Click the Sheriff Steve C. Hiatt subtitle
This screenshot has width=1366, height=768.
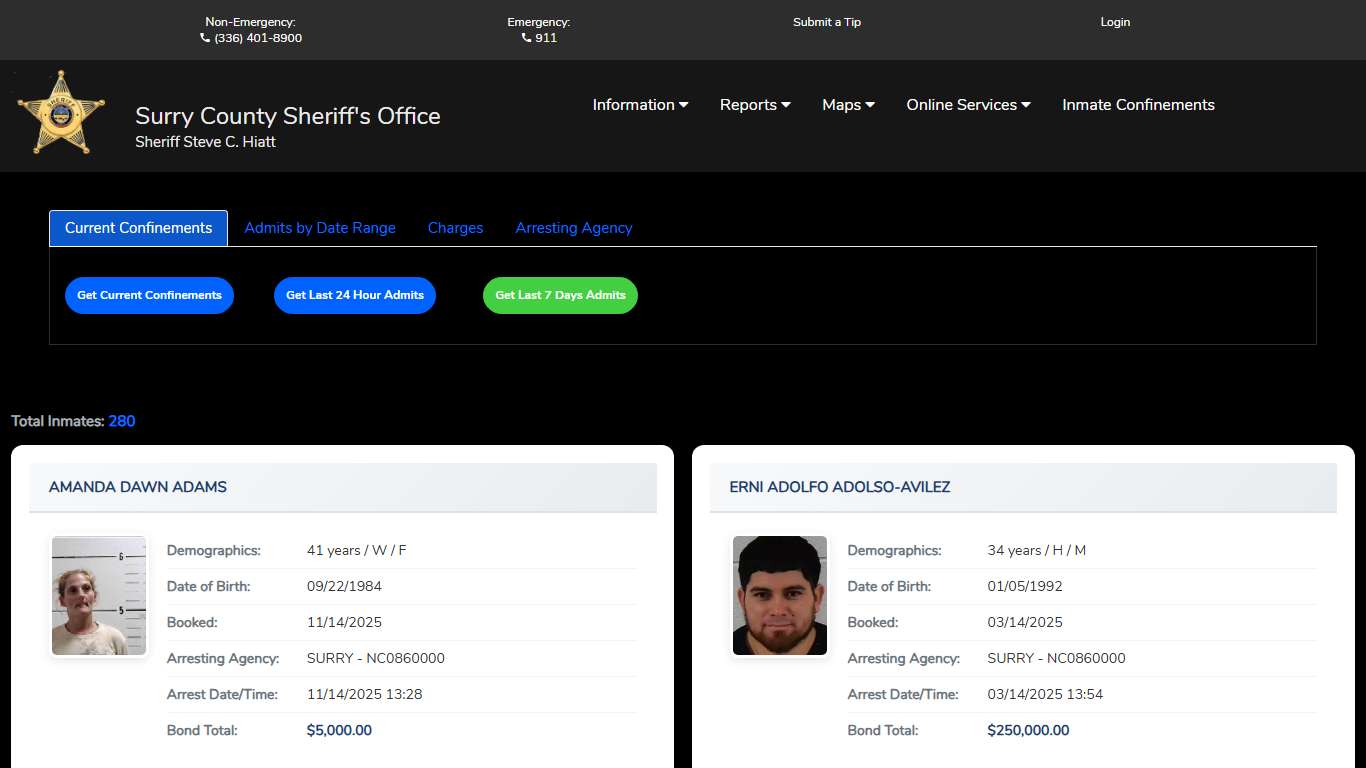click(205, 142)
